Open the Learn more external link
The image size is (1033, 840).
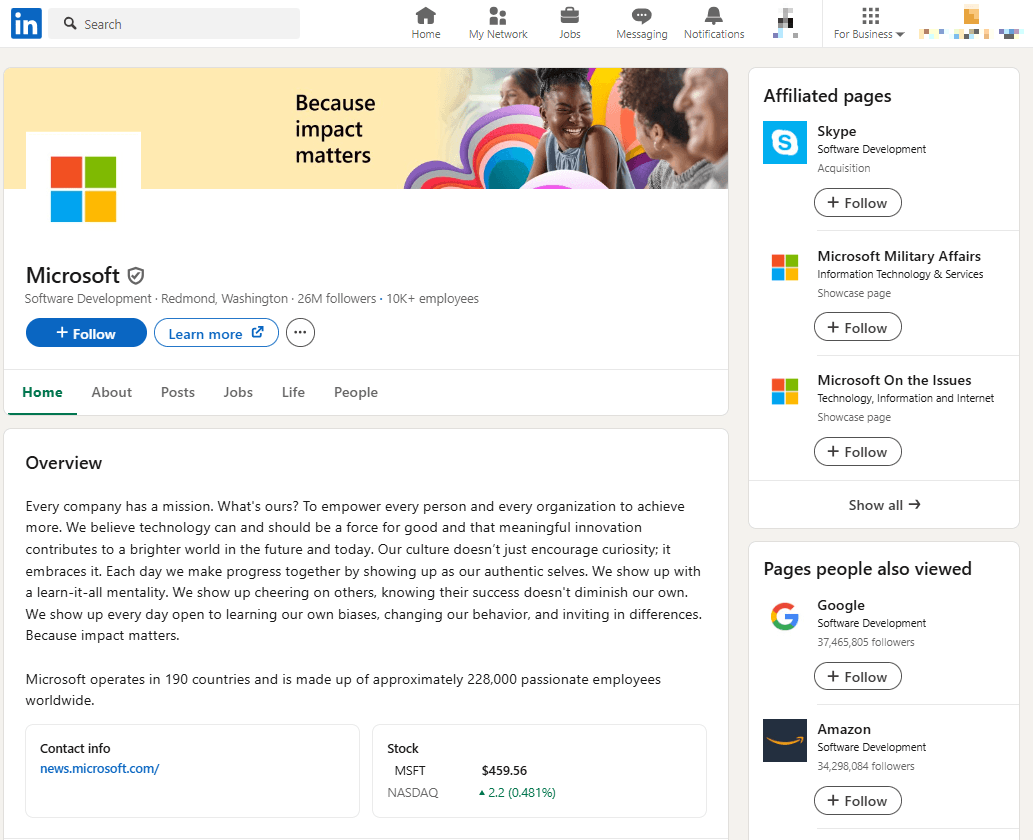pos(216,333)
